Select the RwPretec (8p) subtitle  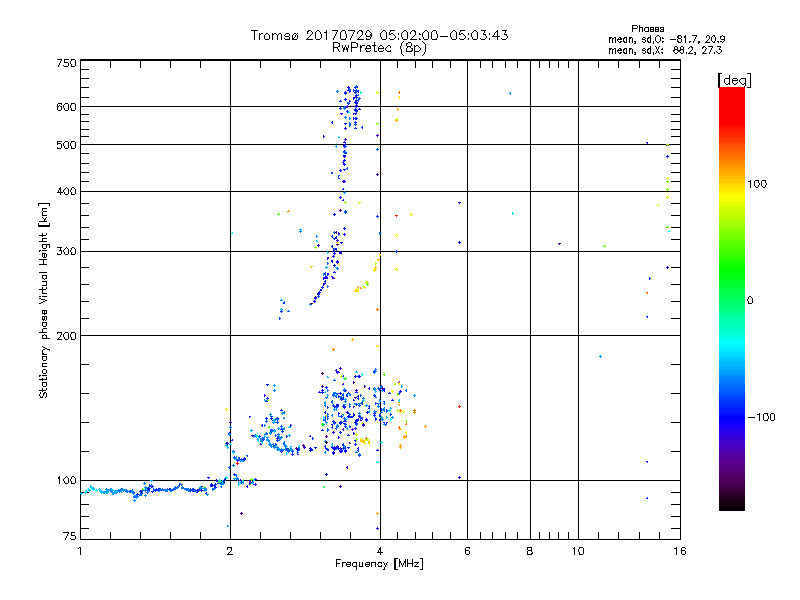tap(379, 48)
